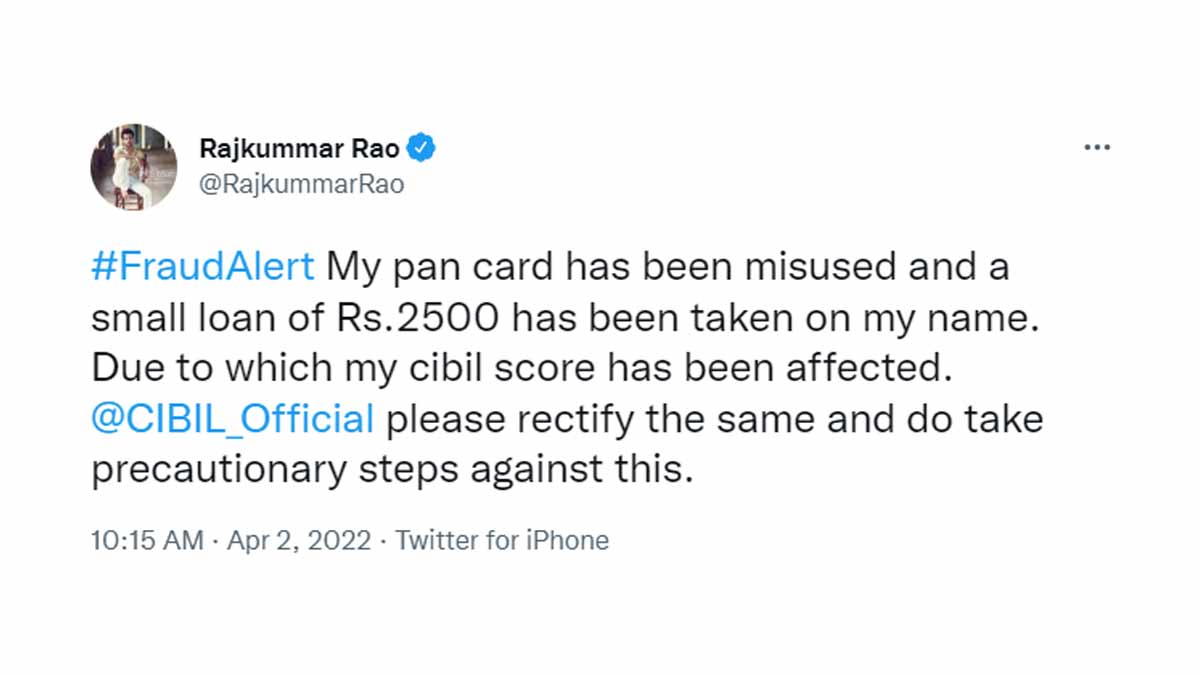Click the @CIBIL_Official mention
This screenshot has height=675, width=1200.
(x=231, y=418)
